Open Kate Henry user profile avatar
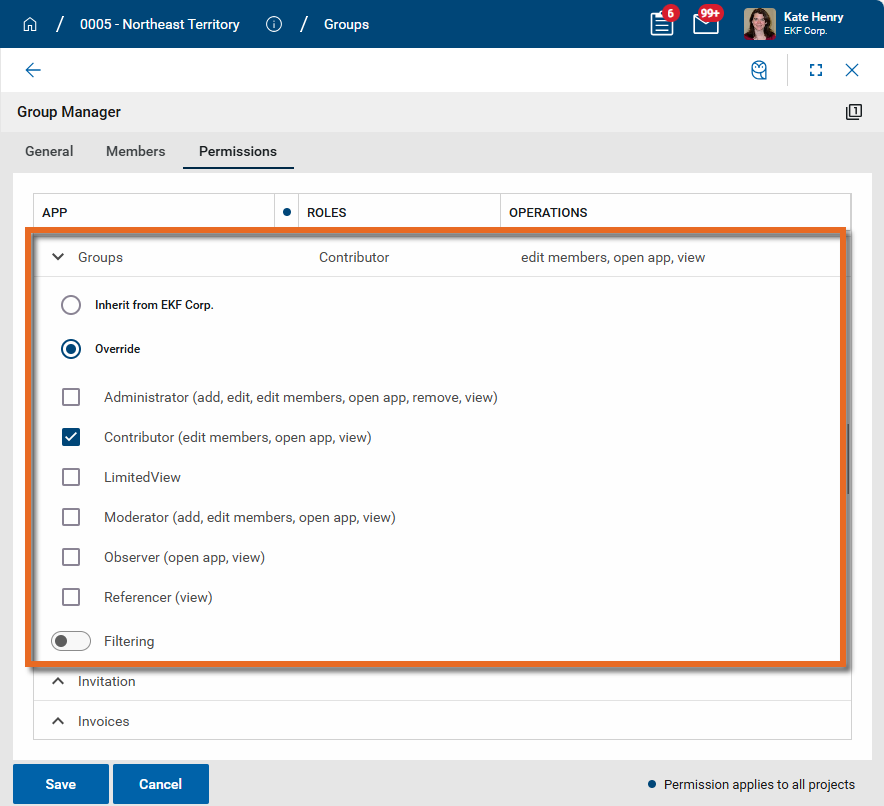This screenshot has height=806, width=884. [759, 24]
